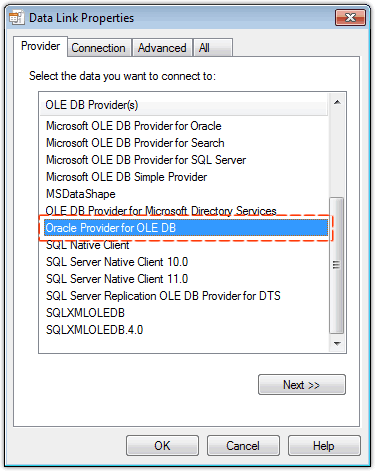This screenshot has height=471, width=375.
Task: Open Help for this dialog
Action: coord(324,446)
